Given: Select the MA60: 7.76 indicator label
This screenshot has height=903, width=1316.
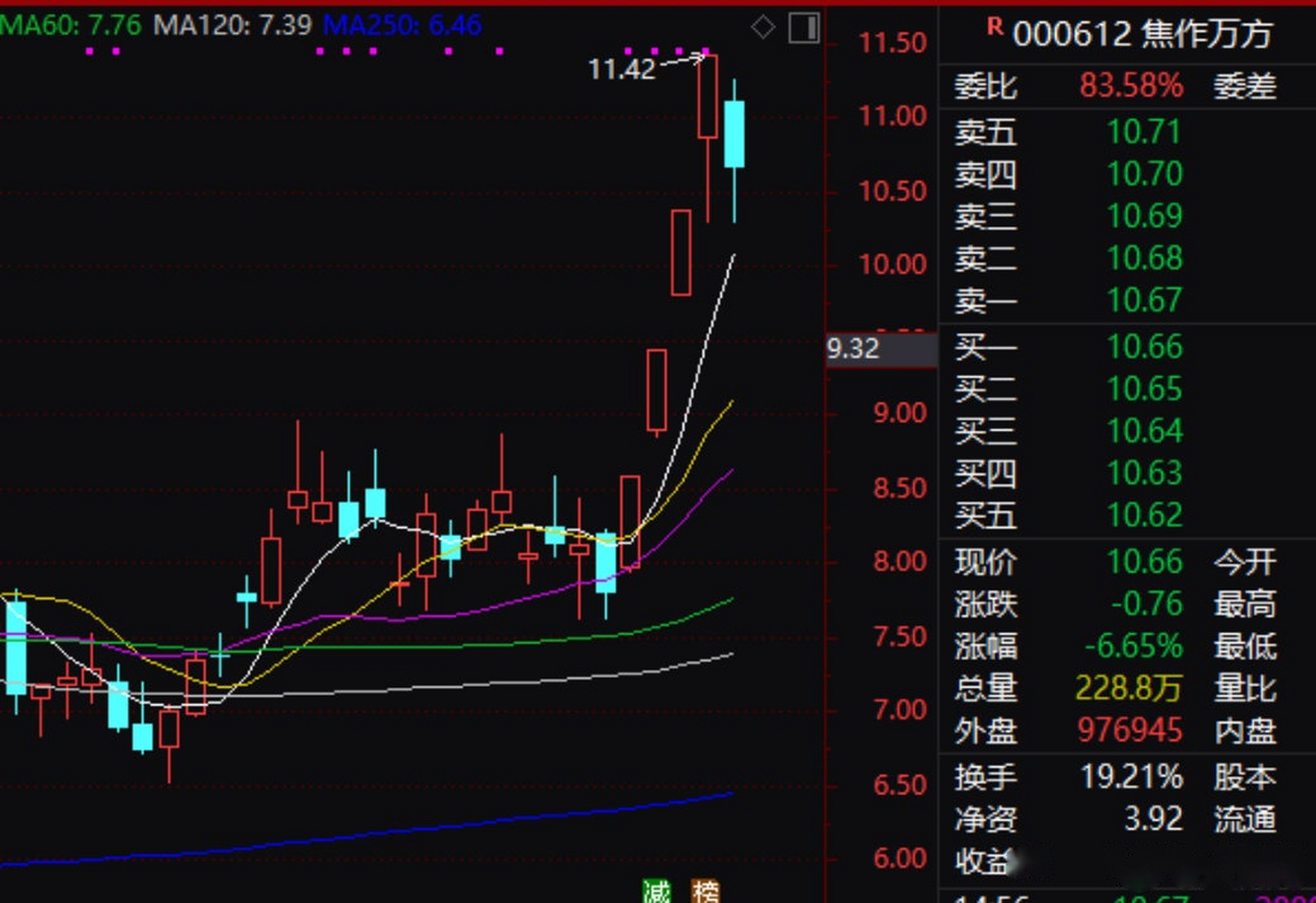Looking at the screenshot, I should pos(71,26).
